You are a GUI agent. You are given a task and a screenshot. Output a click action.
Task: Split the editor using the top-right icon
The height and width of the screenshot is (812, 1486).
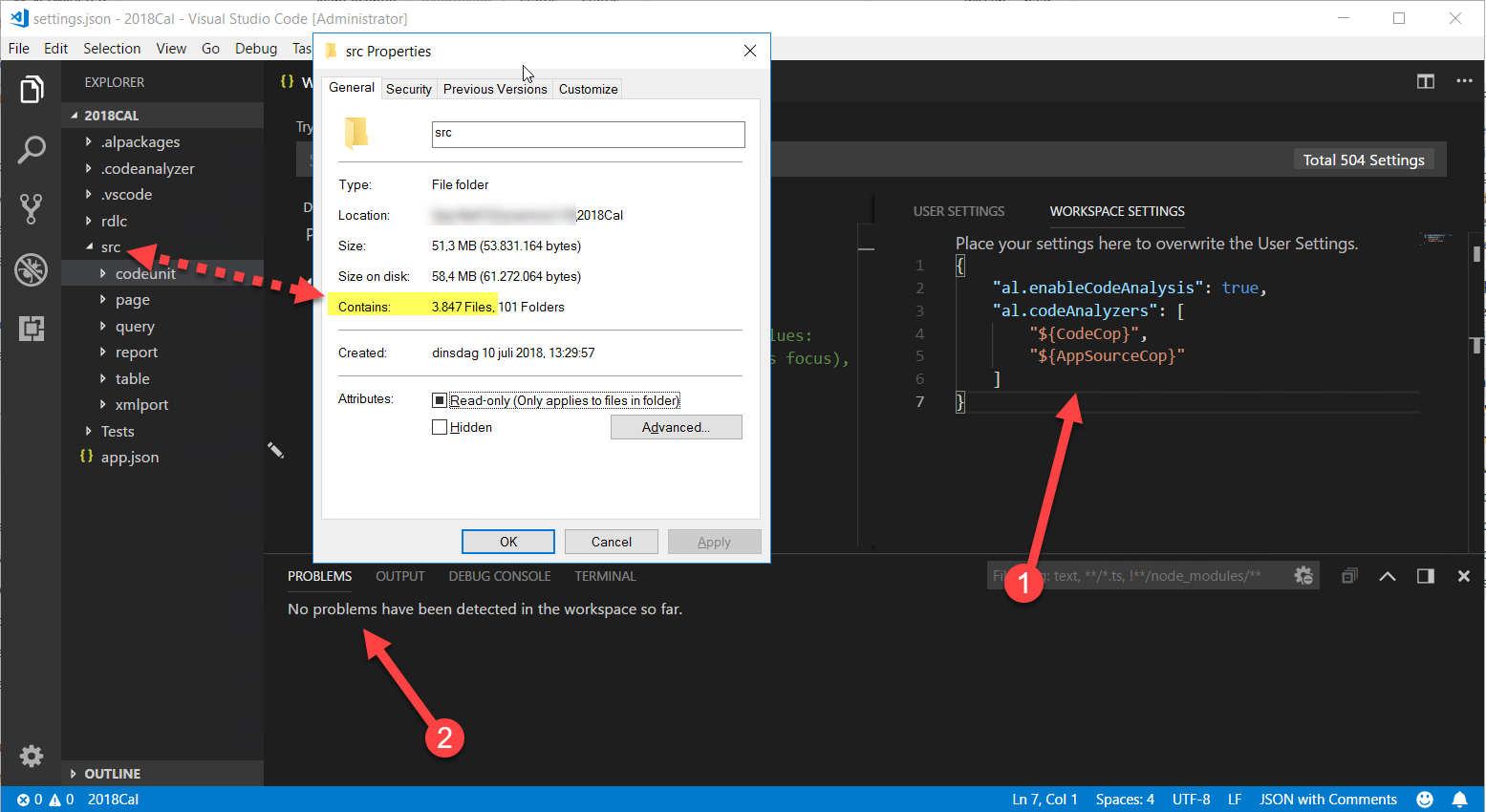click(1425, 81)
